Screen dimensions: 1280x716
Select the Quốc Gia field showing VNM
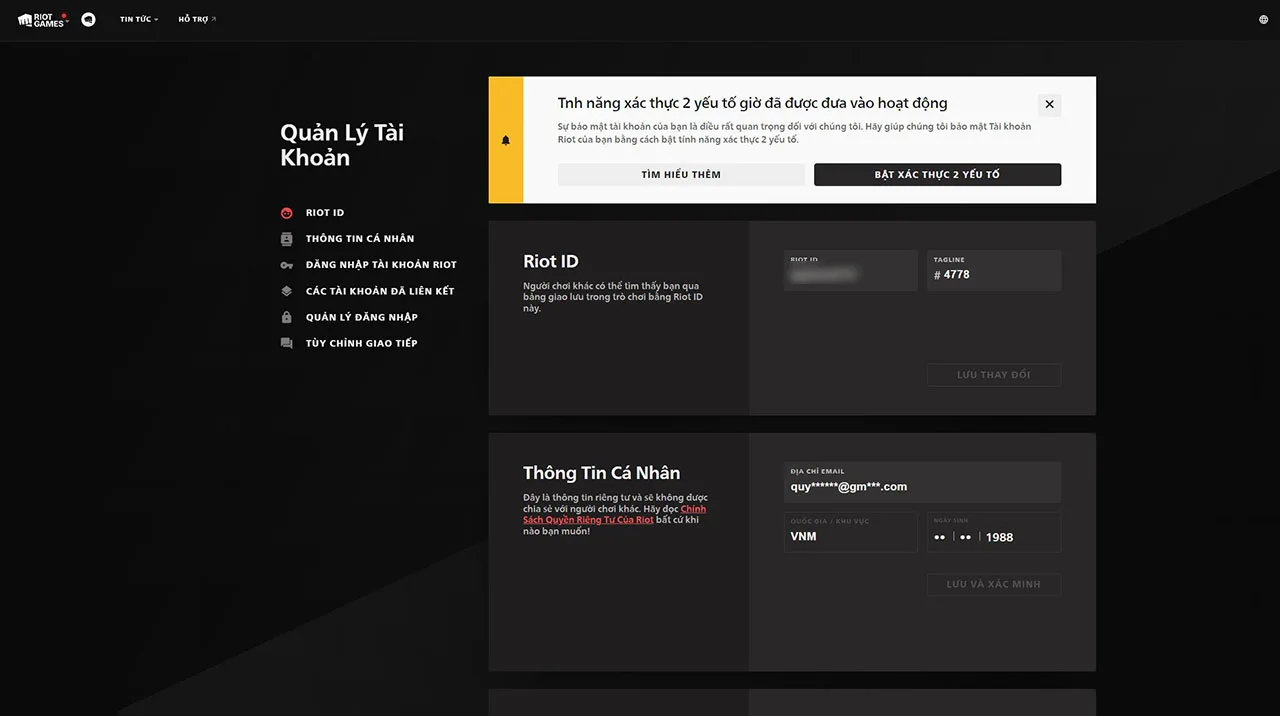tap(850, 533)
